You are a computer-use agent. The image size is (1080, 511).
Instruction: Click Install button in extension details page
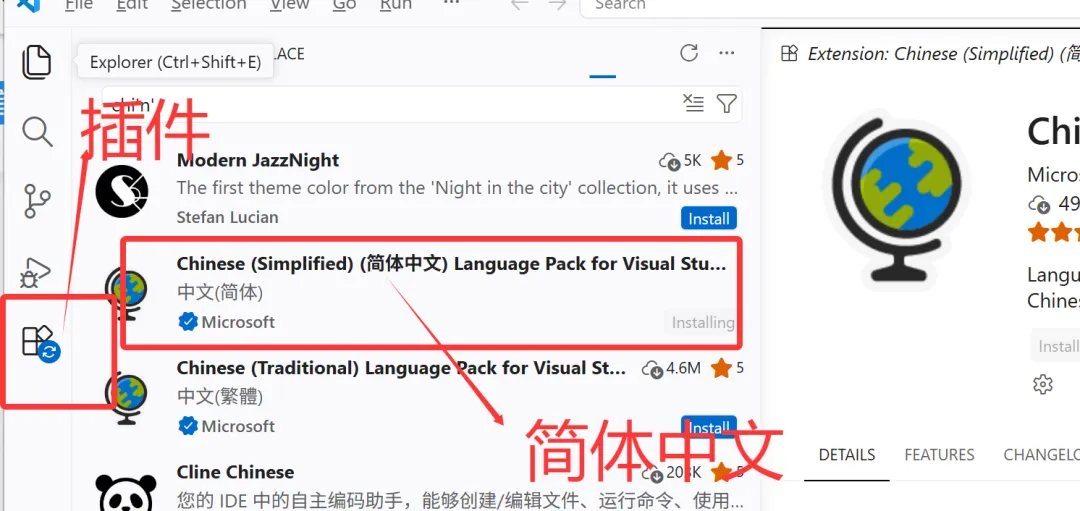tap(1056, 346)
